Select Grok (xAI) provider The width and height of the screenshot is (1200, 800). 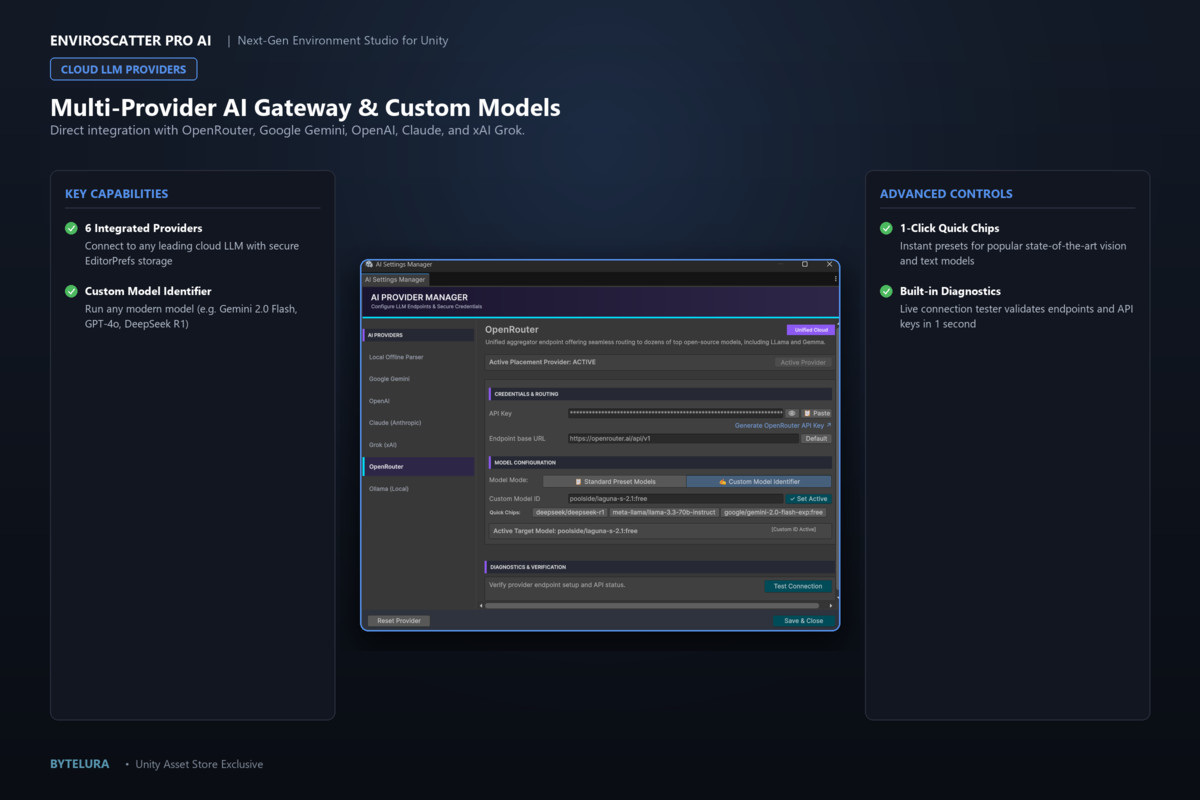pos(418,445)
